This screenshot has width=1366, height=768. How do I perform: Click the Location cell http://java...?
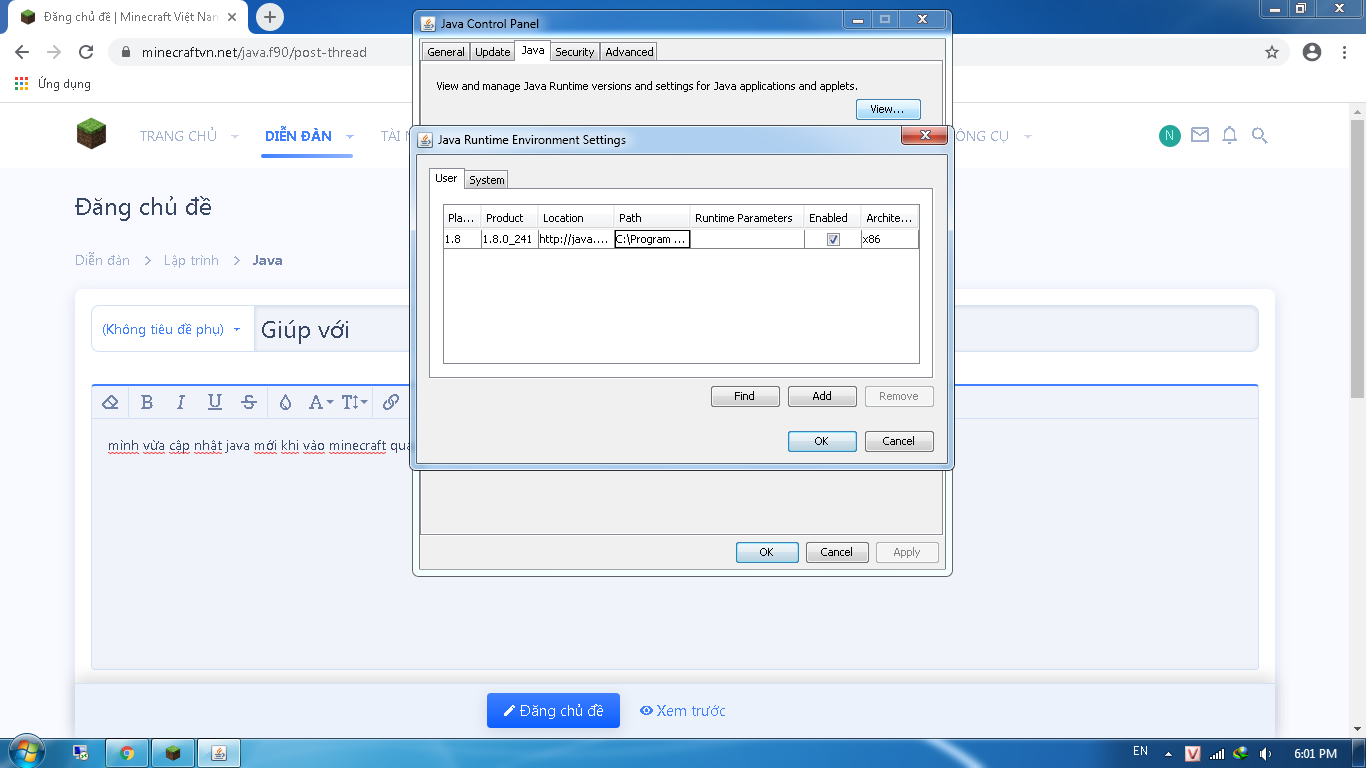point(575,239)
